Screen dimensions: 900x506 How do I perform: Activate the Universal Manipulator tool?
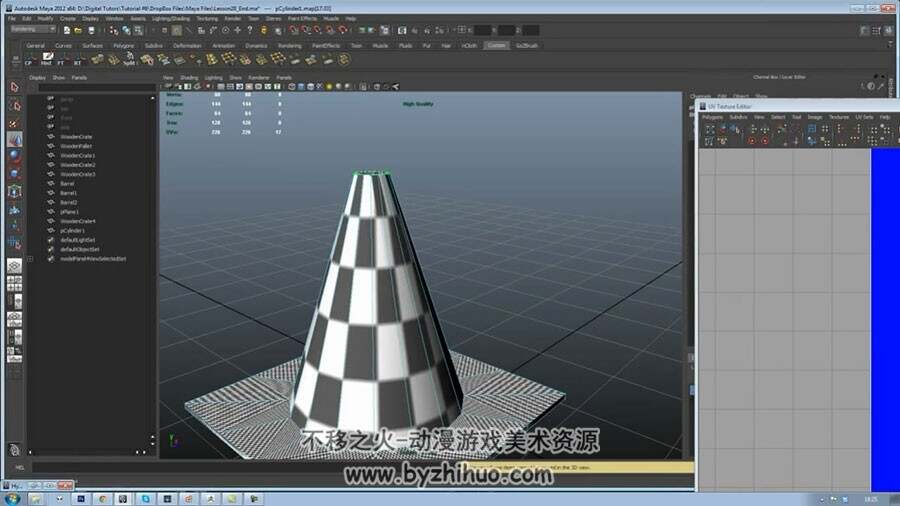coord(14,192)
